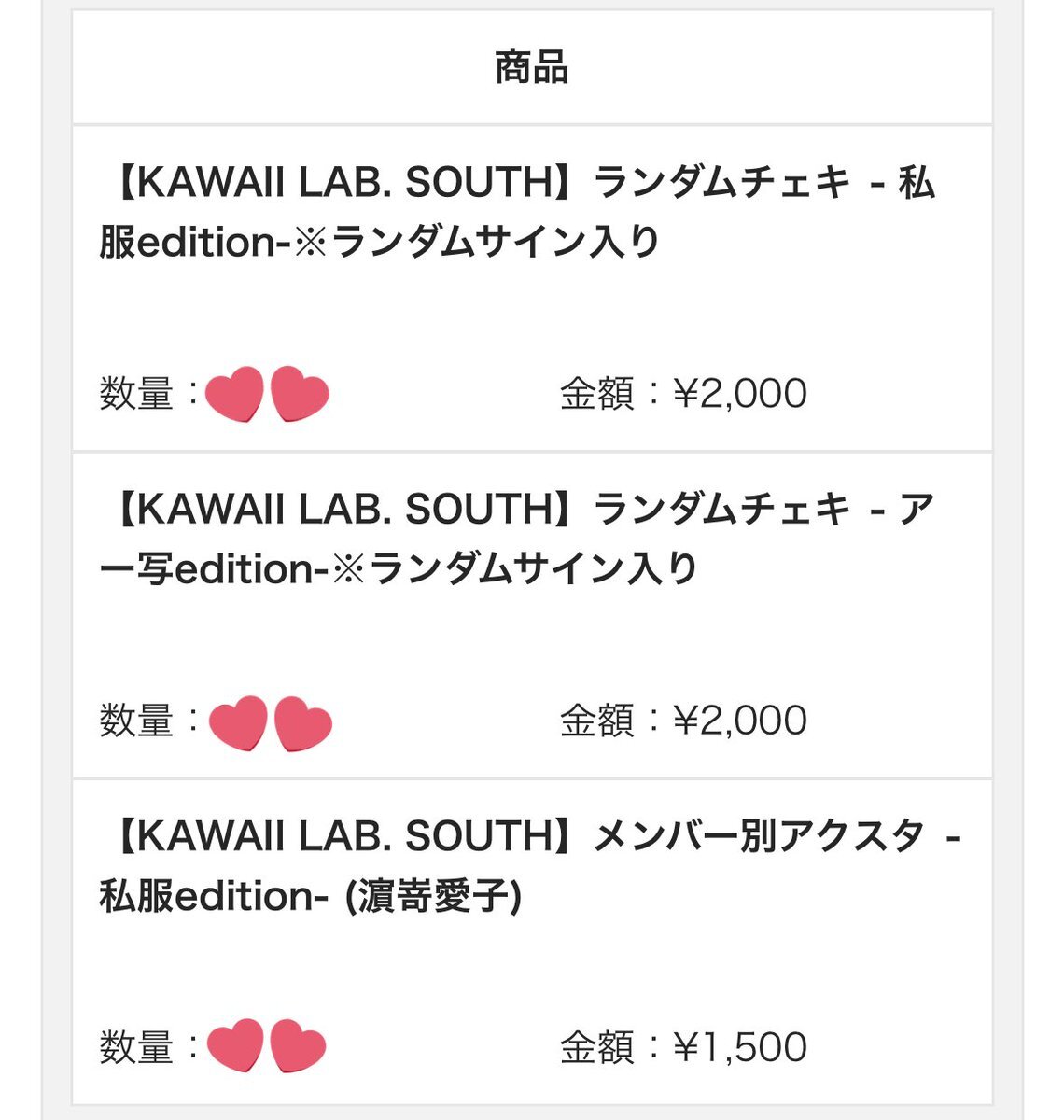Click the right heart in ア一写edition quantity
This screenshot has height=1120, width=1064.
tap(303, 723)
